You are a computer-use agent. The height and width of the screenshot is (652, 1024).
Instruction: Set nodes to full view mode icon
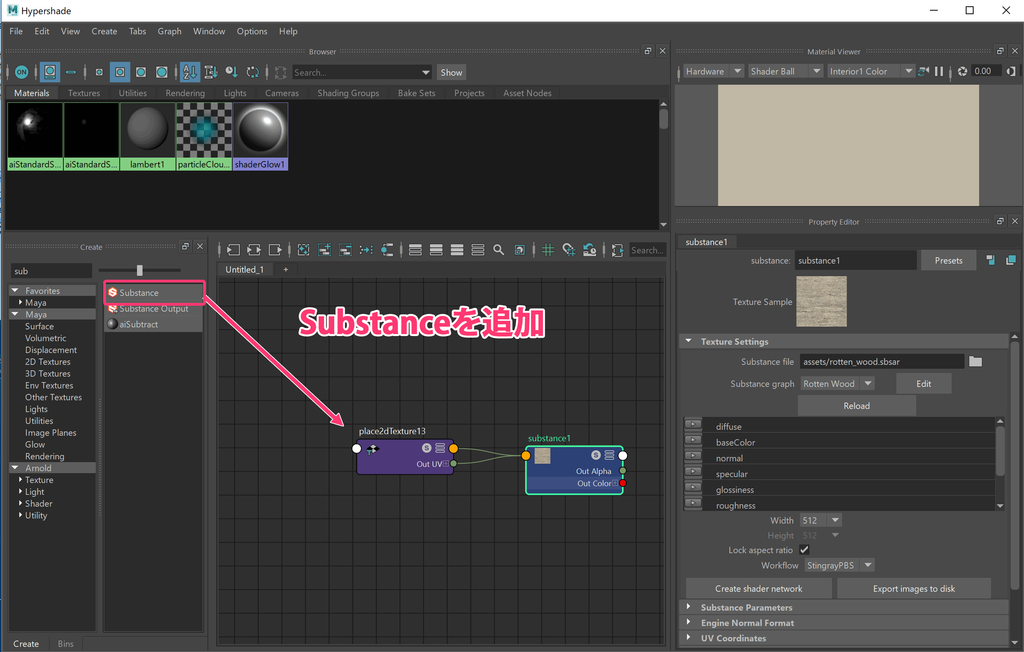click(x=456, y=250)
